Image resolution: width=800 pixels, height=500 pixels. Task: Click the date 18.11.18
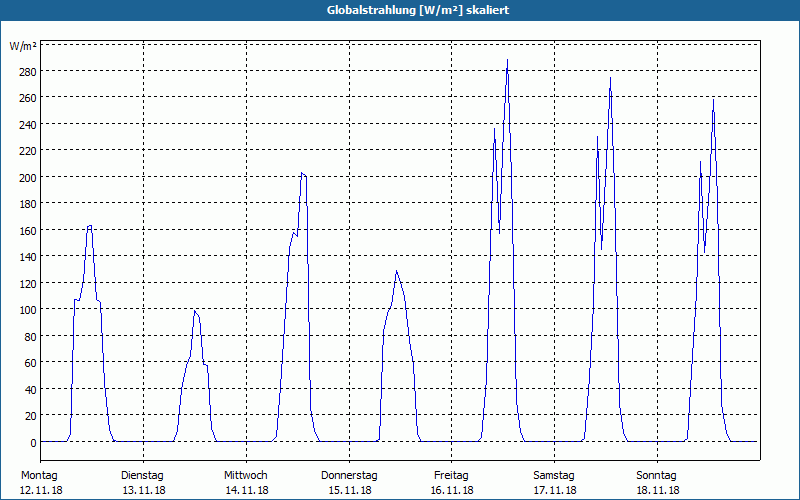click(x=658, y=490)
